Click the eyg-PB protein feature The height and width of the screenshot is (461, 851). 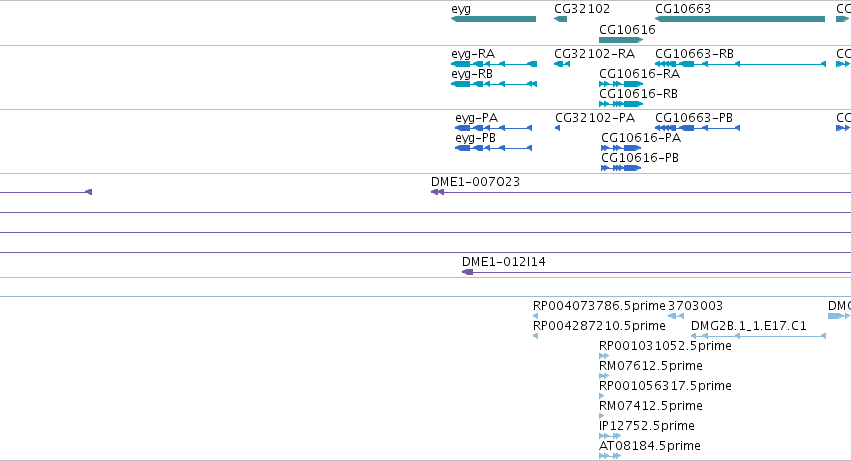pos(493,148)
